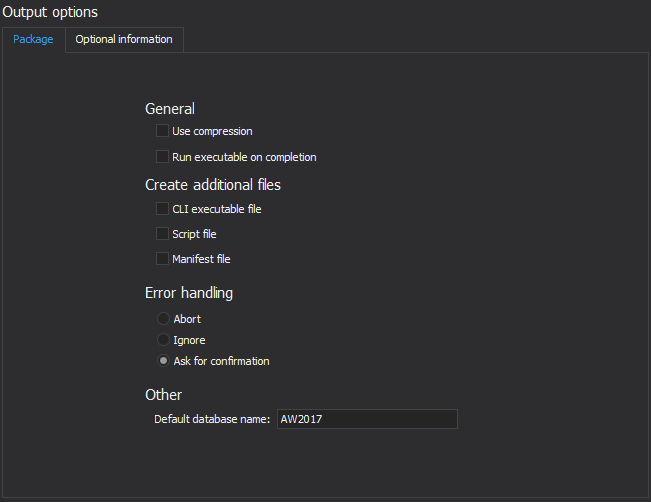651x502 pixels.
Task: Click the Output options title text
Action: point(51,12)
